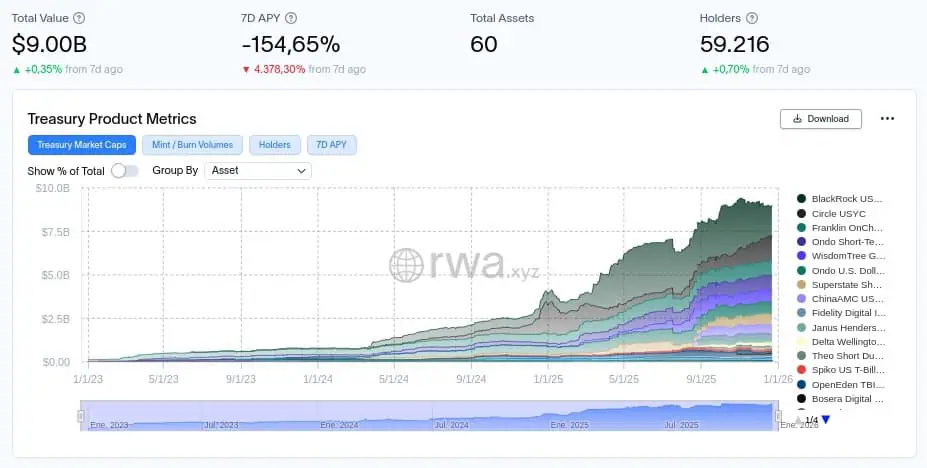Open the three-dot more options menu

click(x=887, y=118)
